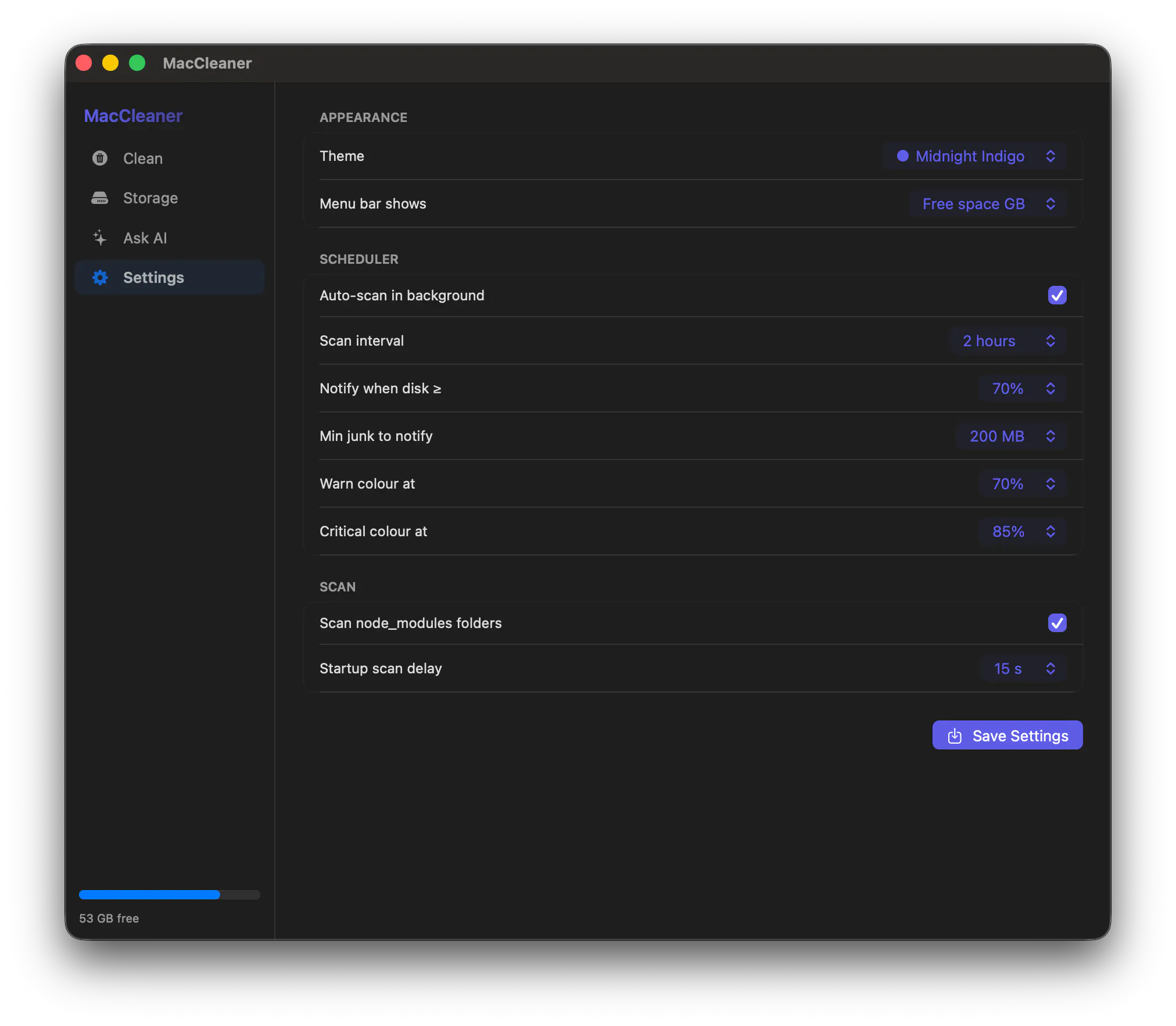The width and height of the screenshot is (1176, 1026).
Task: Click the SCAN section header
Action: pos(338,587)
